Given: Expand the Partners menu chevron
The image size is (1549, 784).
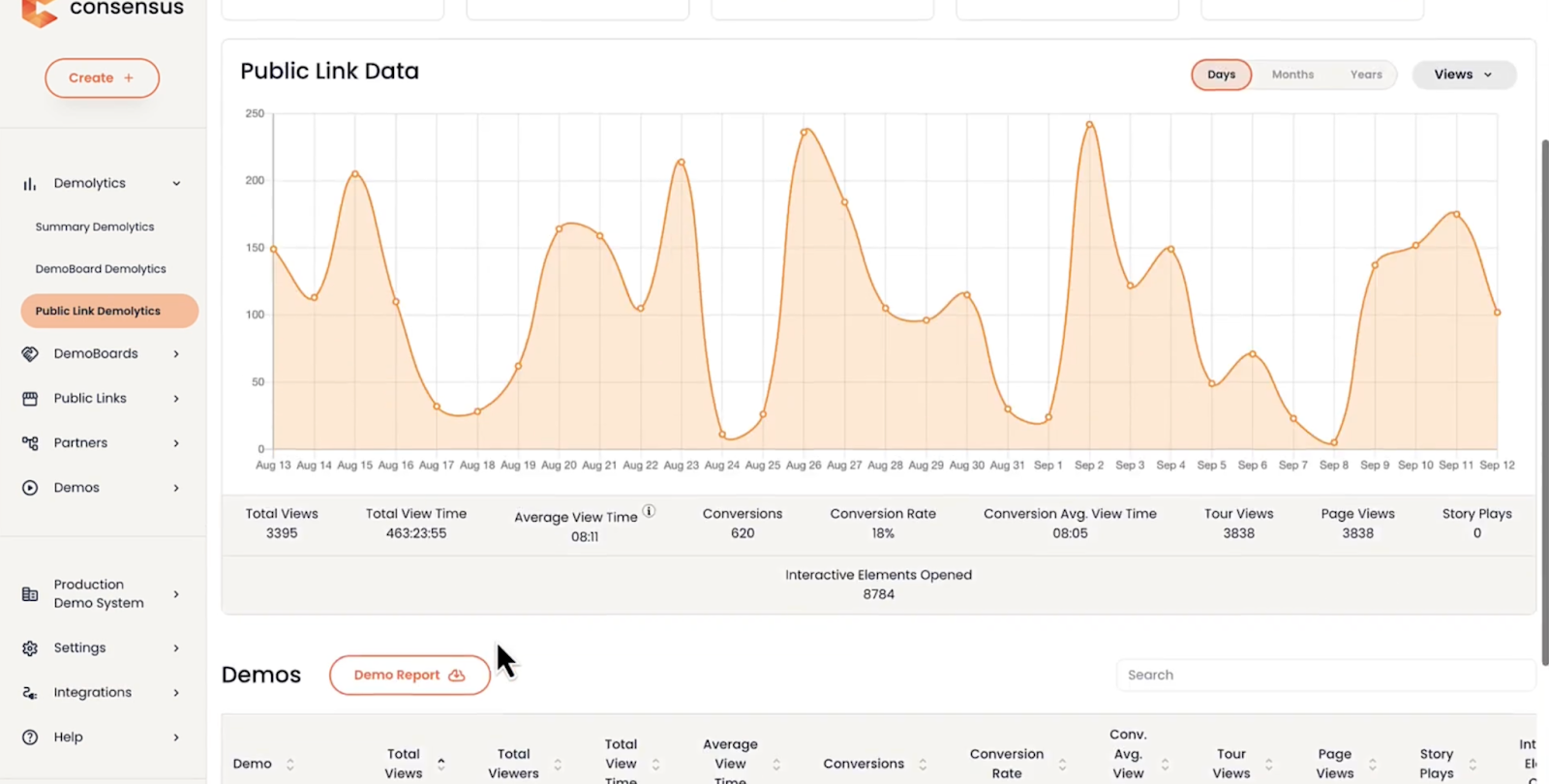Looking at the screenshot, I should [x=176, y=443].
